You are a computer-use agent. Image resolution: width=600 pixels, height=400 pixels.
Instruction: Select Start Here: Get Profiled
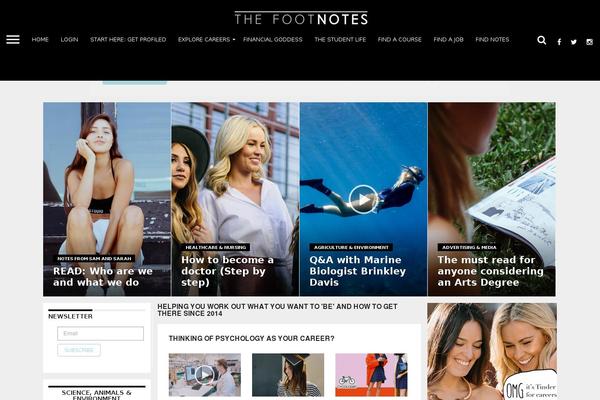pyautogui.click(x=128, y=39)
